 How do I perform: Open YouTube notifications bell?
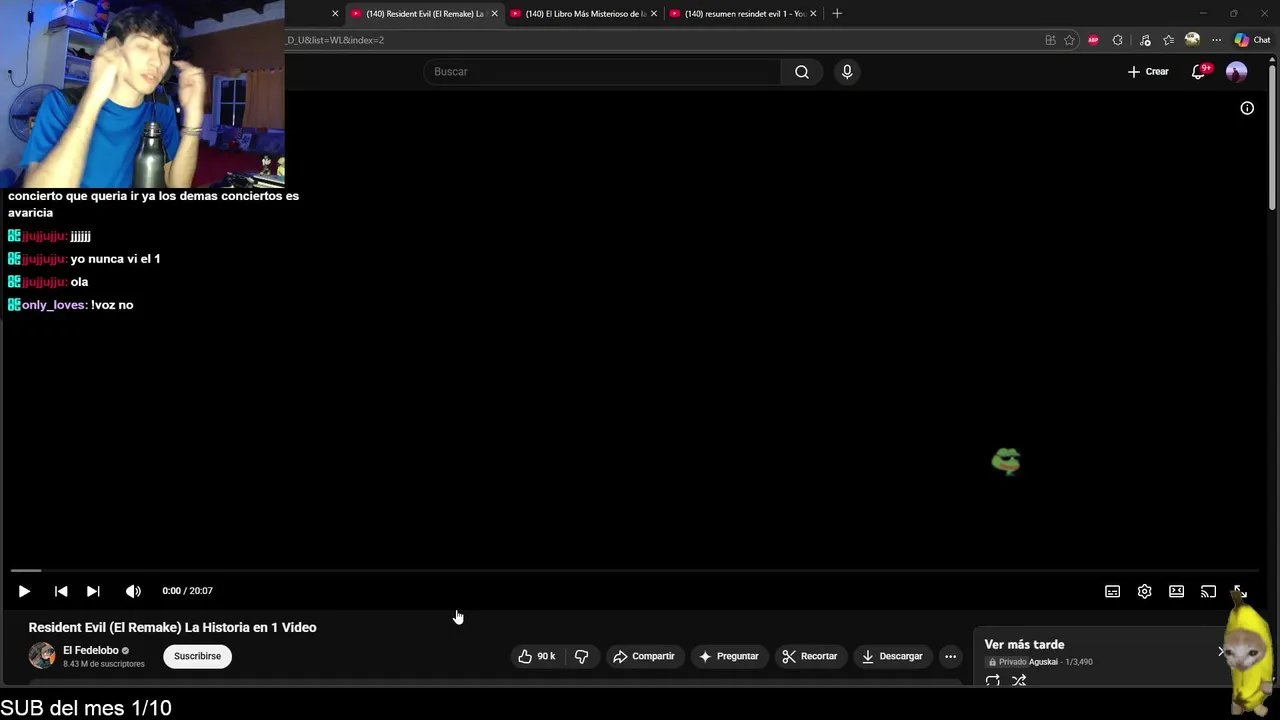click(x=1199, y=72)
